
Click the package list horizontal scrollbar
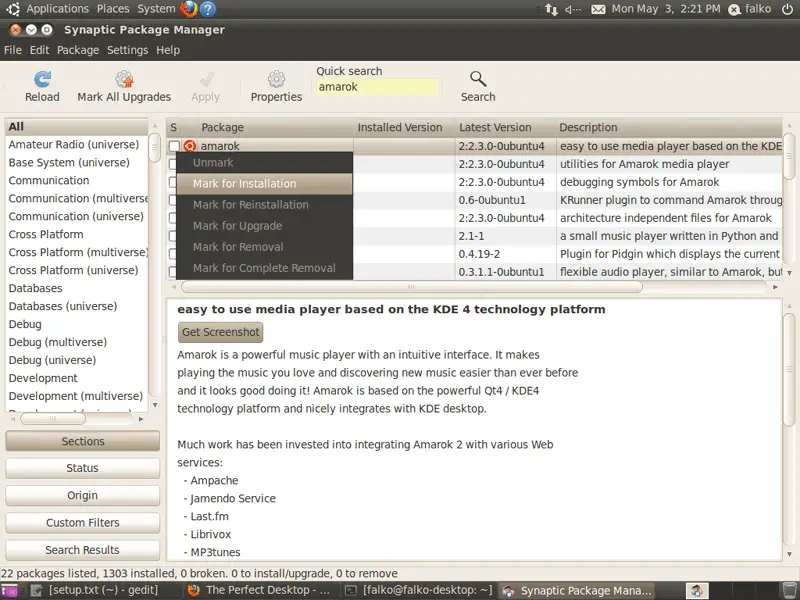tap(412, 287)
